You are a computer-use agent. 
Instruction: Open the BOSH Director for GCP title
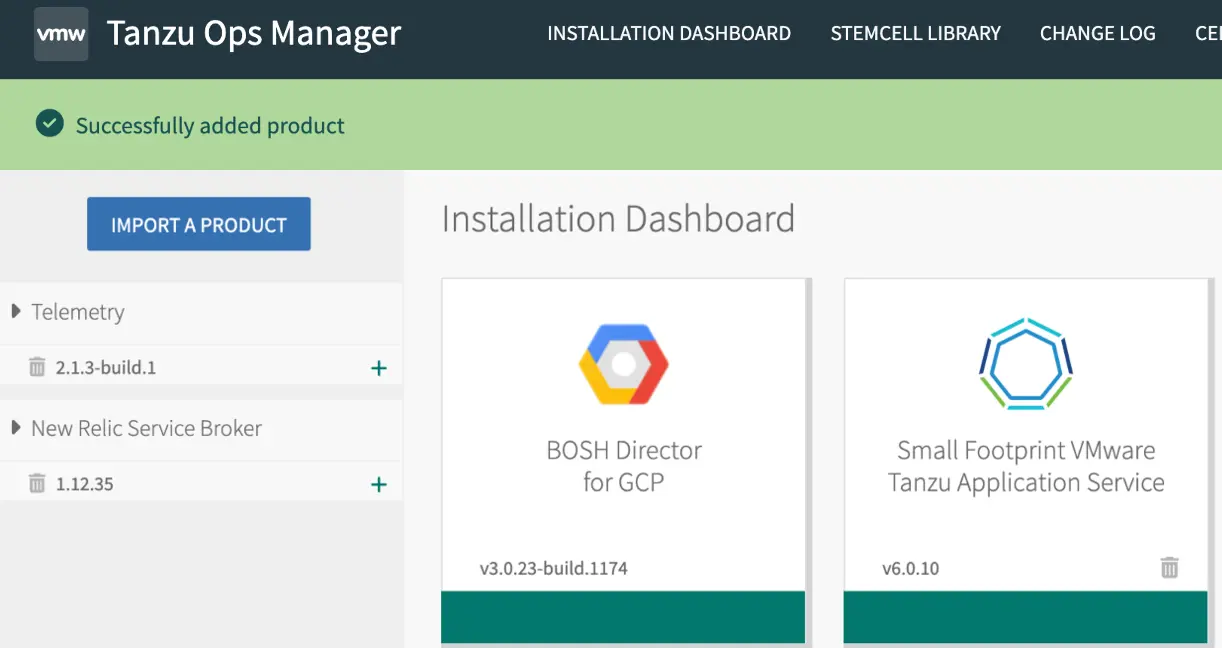623,466
